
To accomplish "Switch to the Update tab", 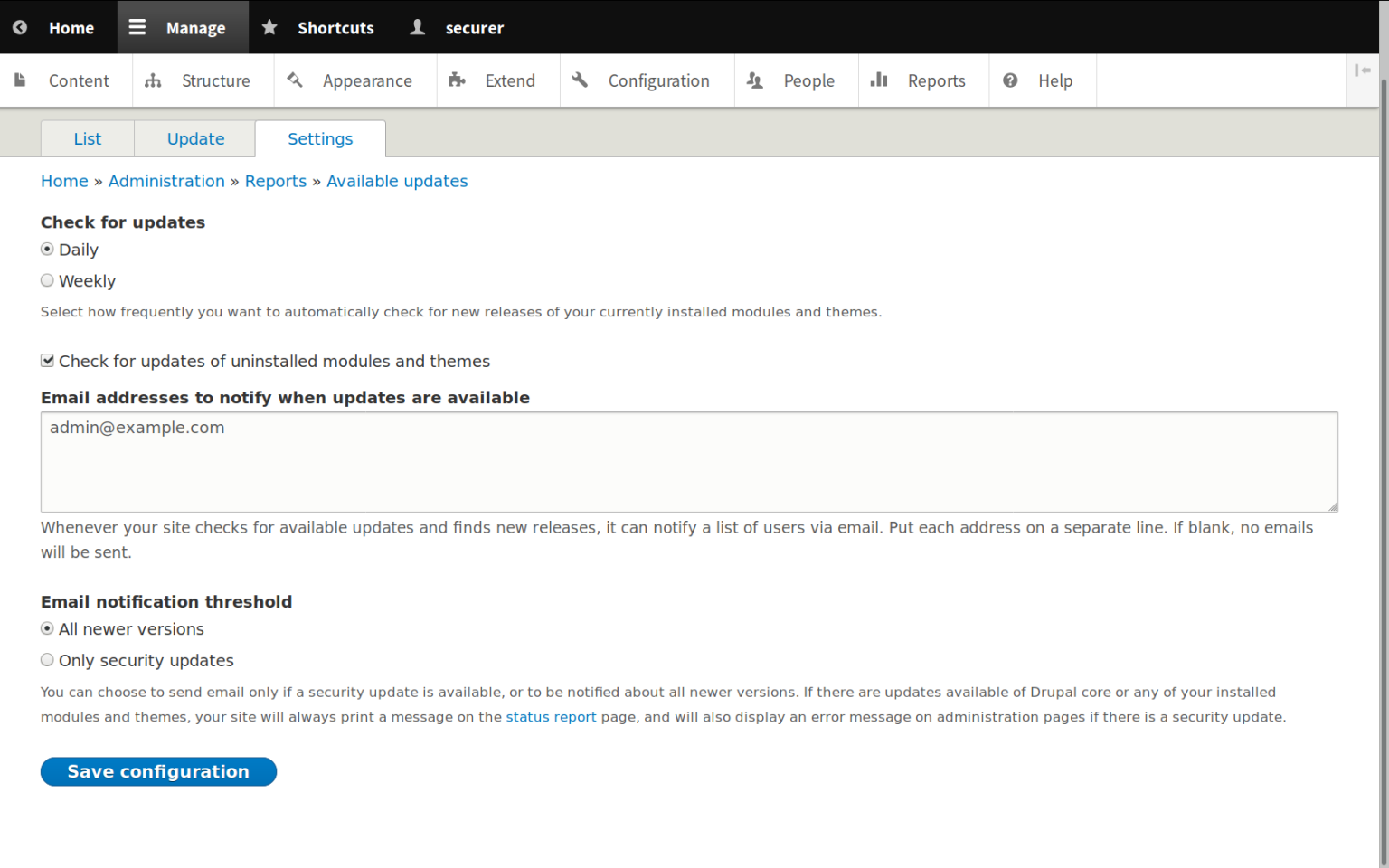I will tap(195, 138).
